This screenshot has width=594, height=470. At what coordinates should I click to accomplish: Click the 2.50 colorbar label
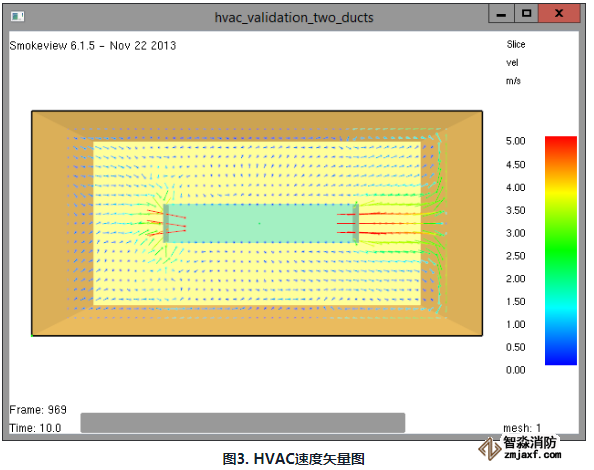(516, 256)
